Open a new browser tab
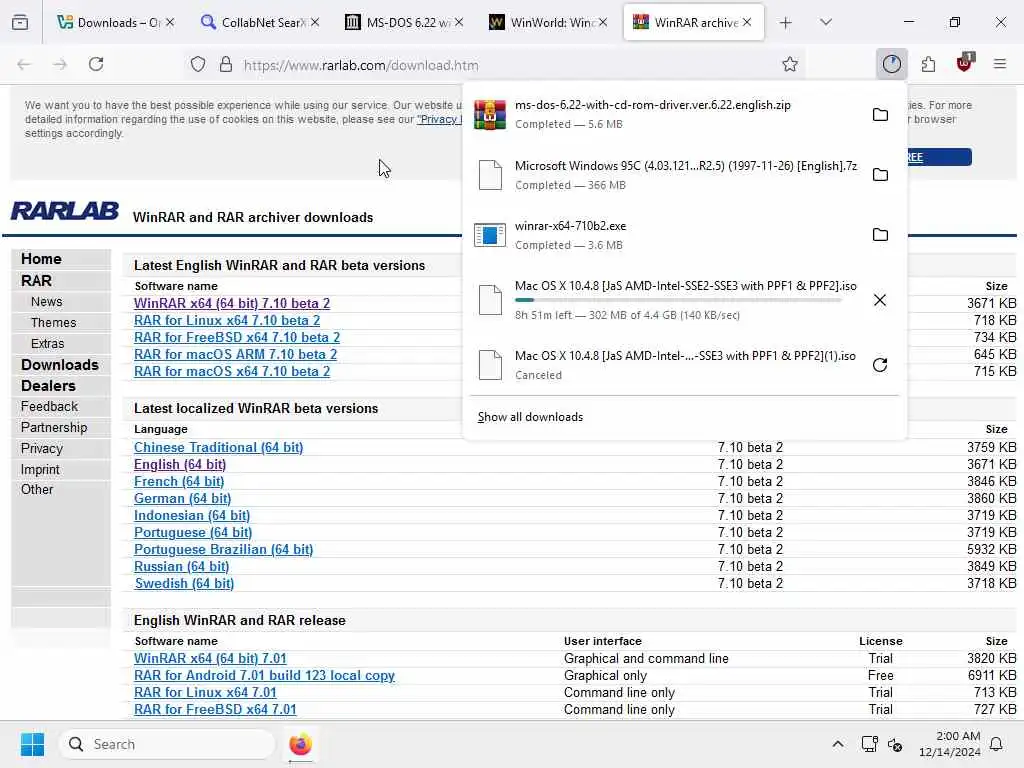The image size is (1024, 768). pyautogui.click(x=786, y=23)
